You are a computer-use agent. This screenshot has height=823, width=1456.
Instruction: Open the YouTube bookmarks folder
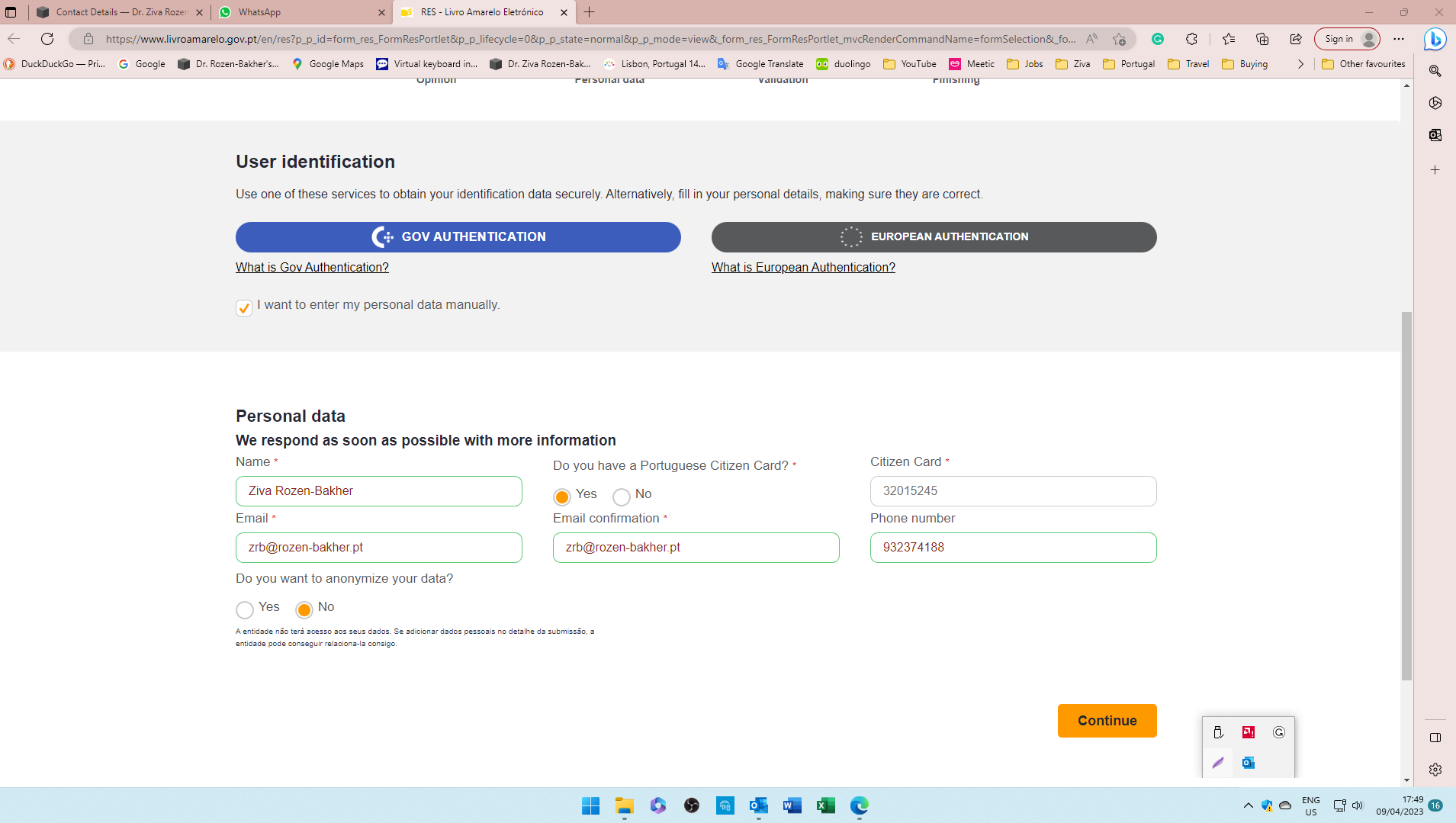pos(910,64)
